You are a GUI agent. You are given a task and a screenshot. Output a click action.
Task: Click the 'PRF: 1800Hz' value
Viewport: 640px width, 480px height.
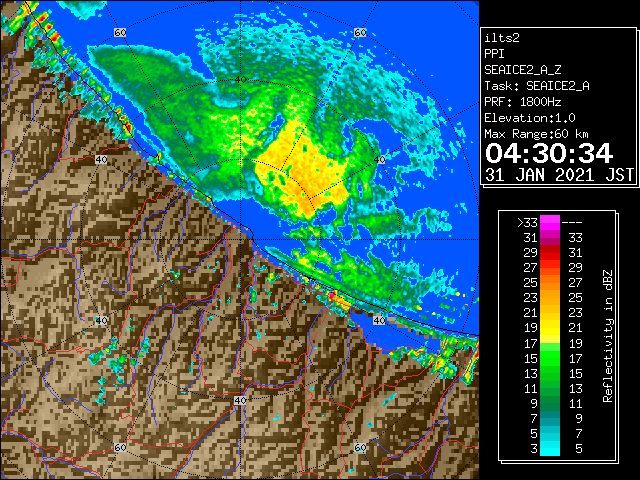pos(523,102)
